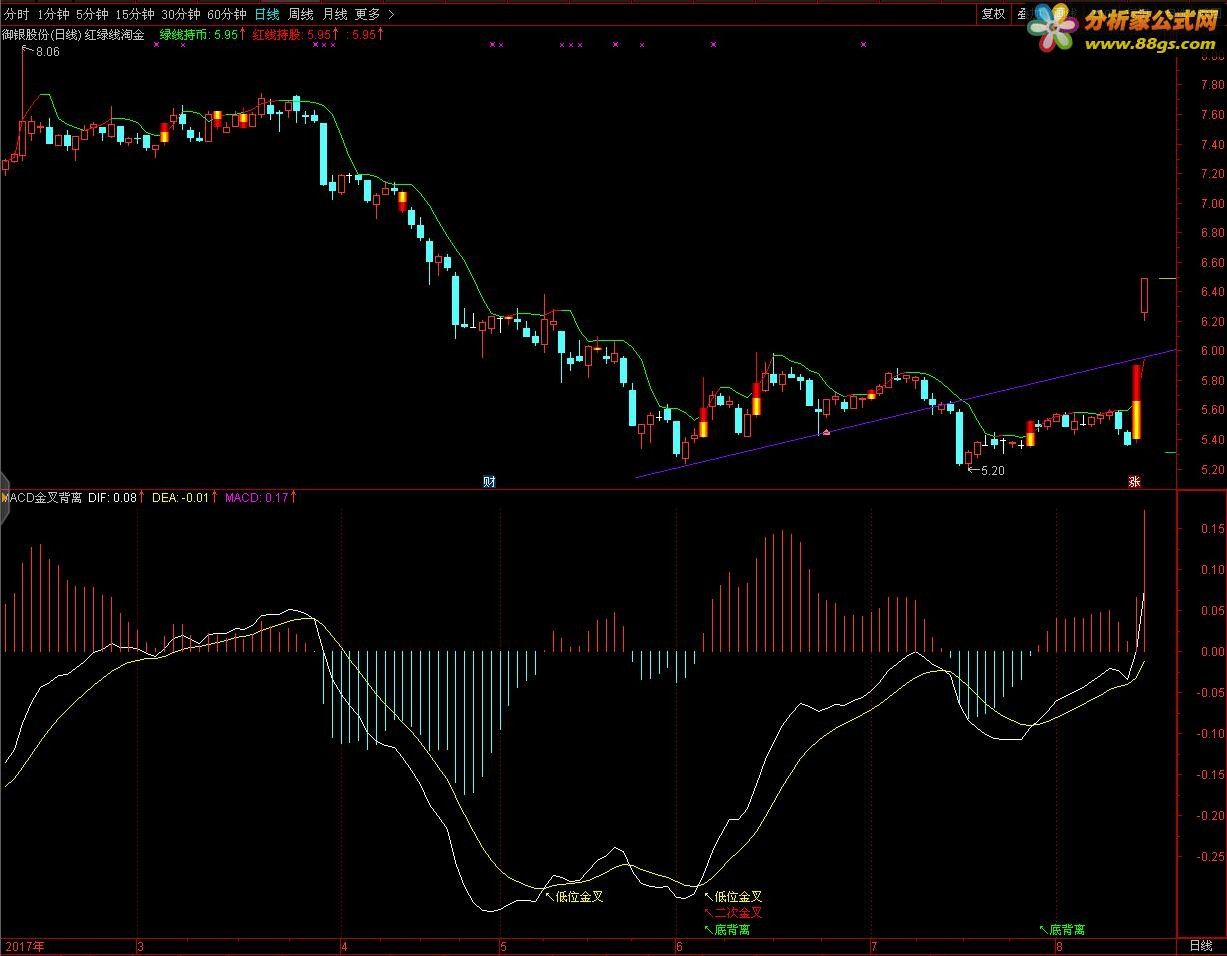Select the 30分钟 period tab
The height and width of the screenshot is (956, 1227).
click(x=180, y=14)
